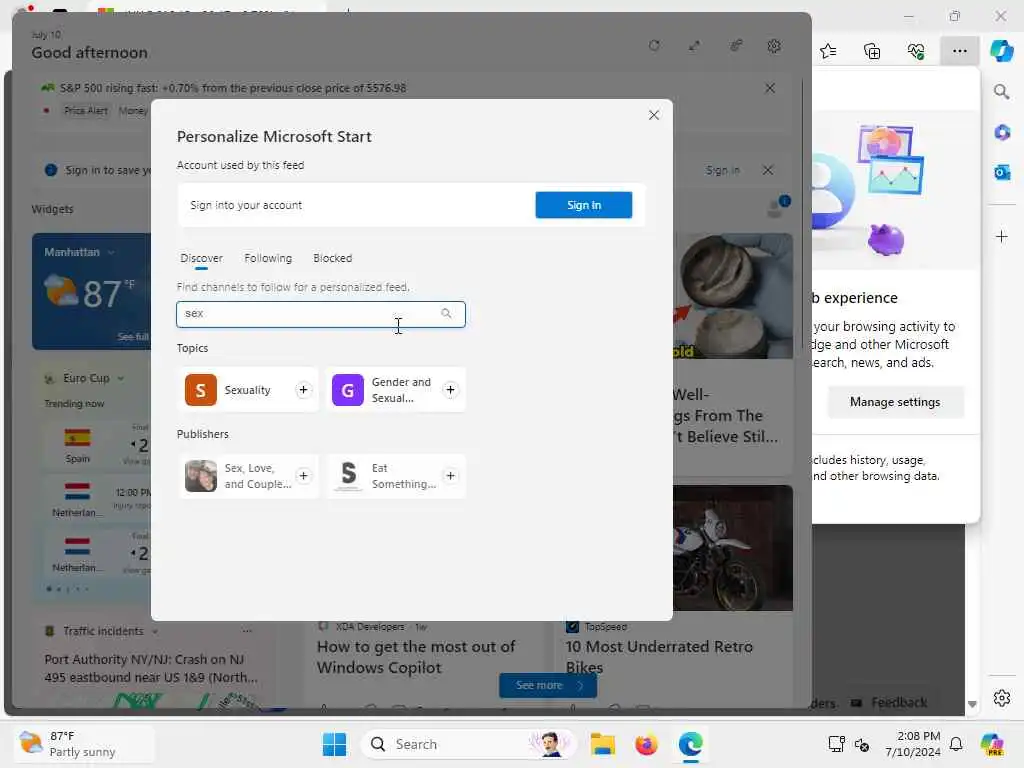
Task: Open sidebar settings gear at bottom
Action: point(1002,698)
